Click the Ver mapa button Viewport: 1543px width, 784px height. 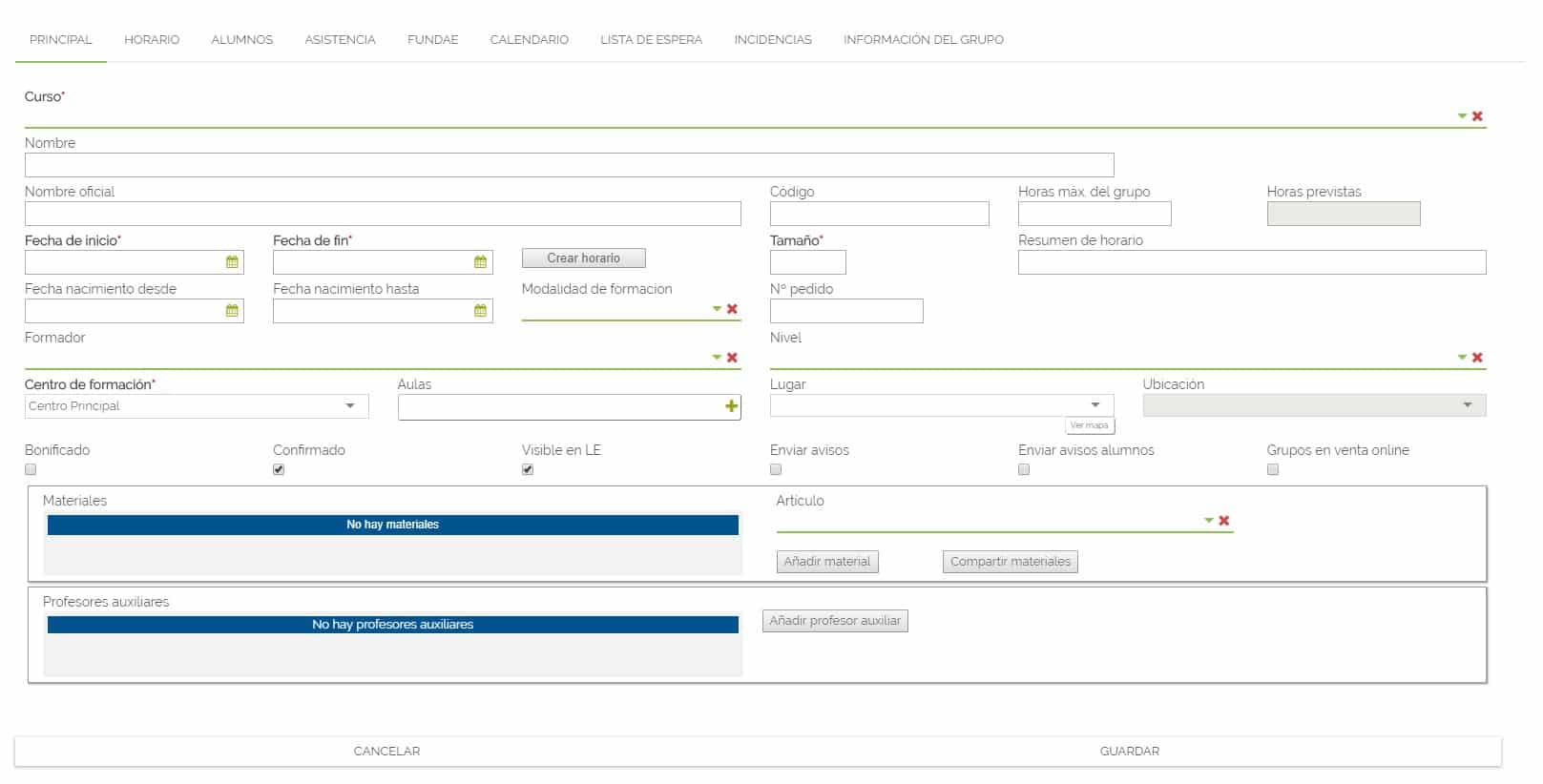coord(1090,425)
